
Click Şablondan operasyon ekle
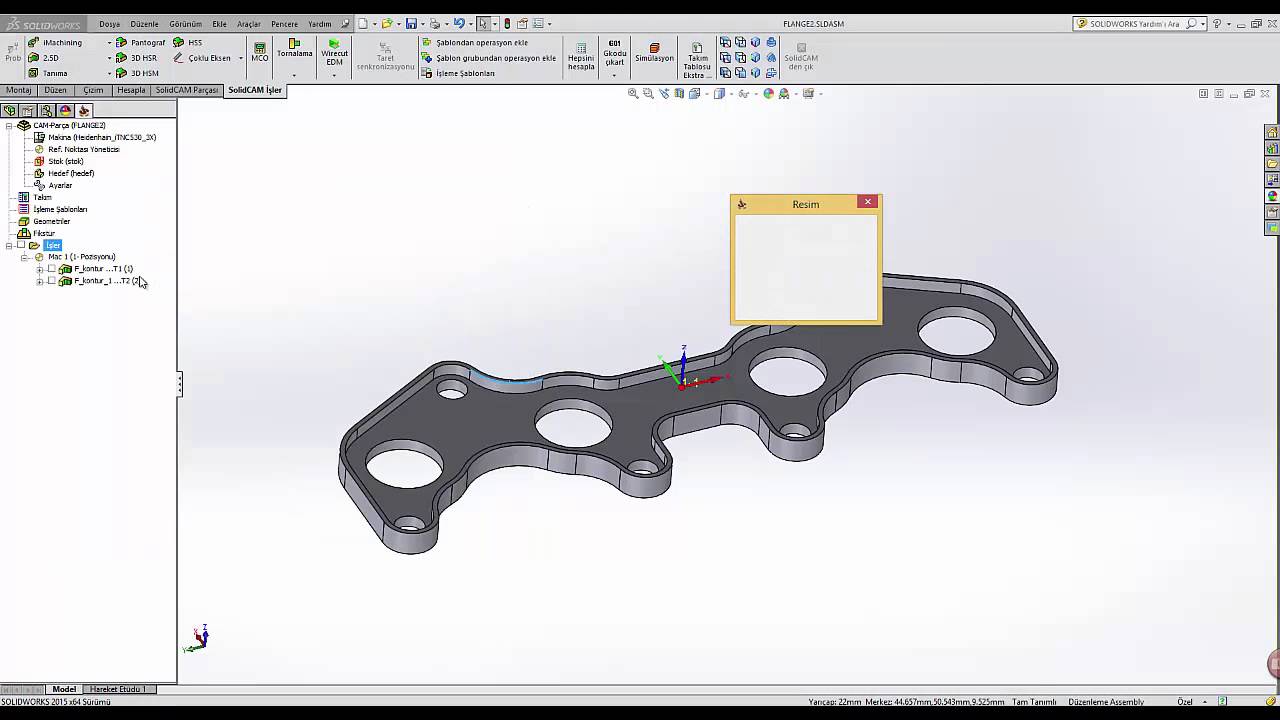[x=475, y=43]
